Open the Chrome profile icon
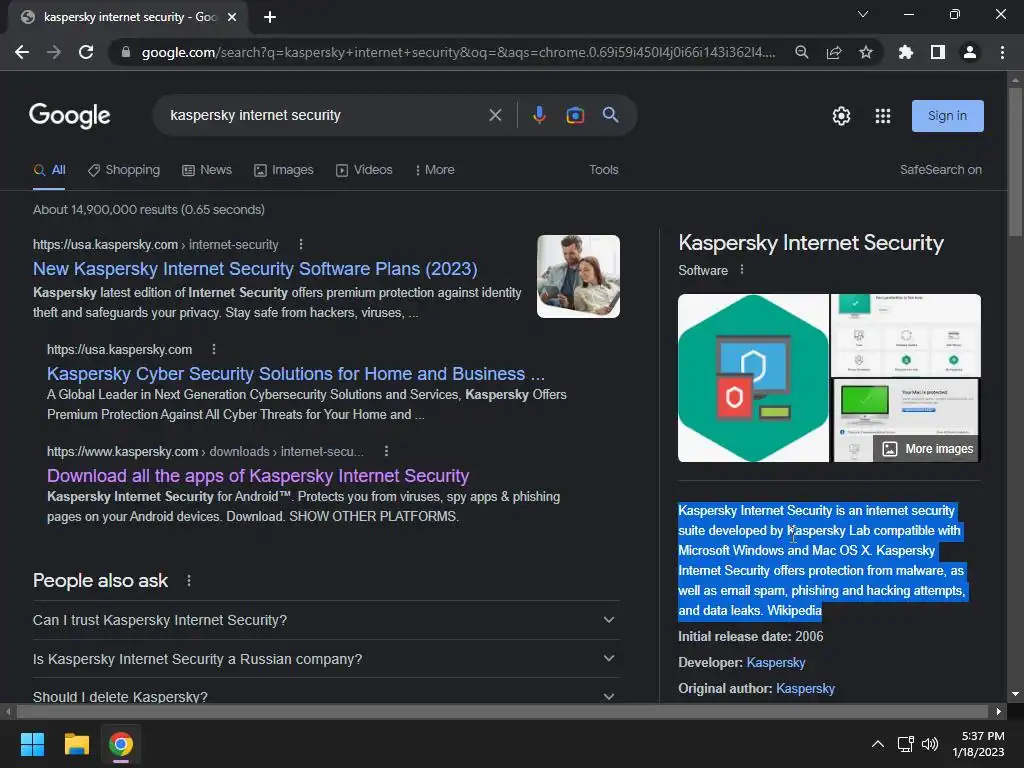The image size is (1024, 768). click(x=970, y=52)
